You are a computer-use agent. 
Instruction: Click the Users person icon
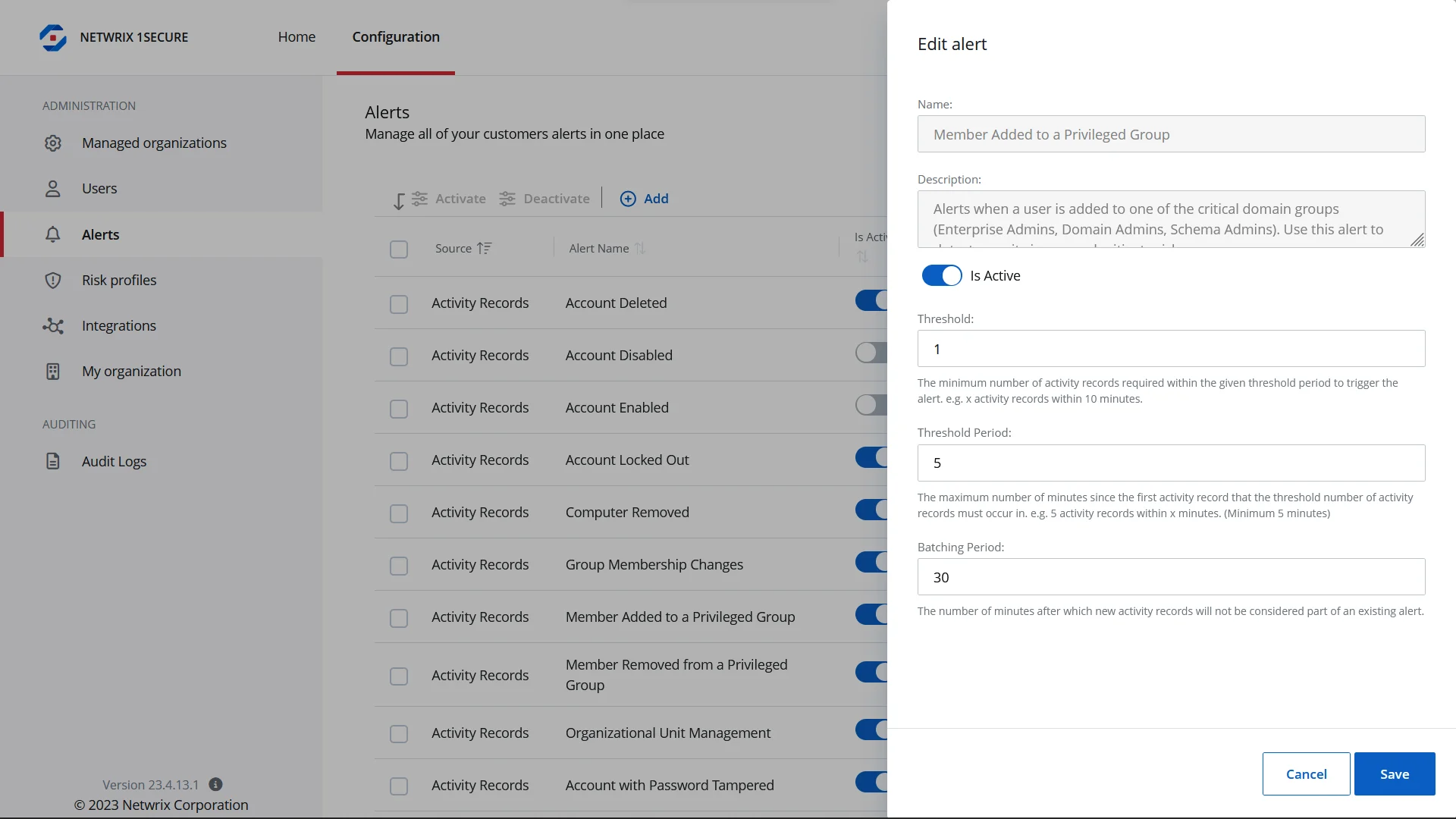pos(52,188)
